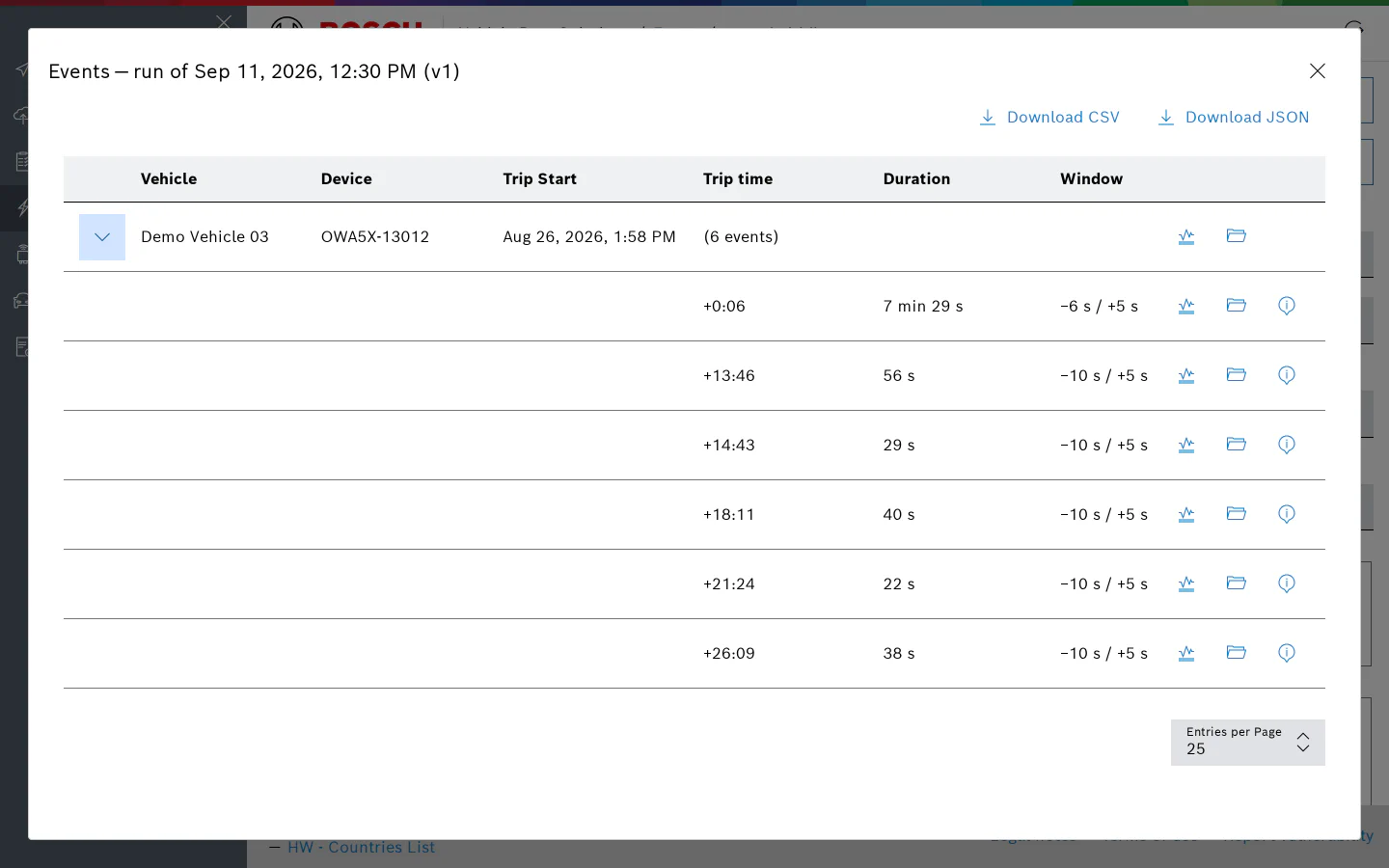This screenshot has width=1389, height=868.
Task: Open chart icon for +26:09 event
Action: coord(1186,653)
